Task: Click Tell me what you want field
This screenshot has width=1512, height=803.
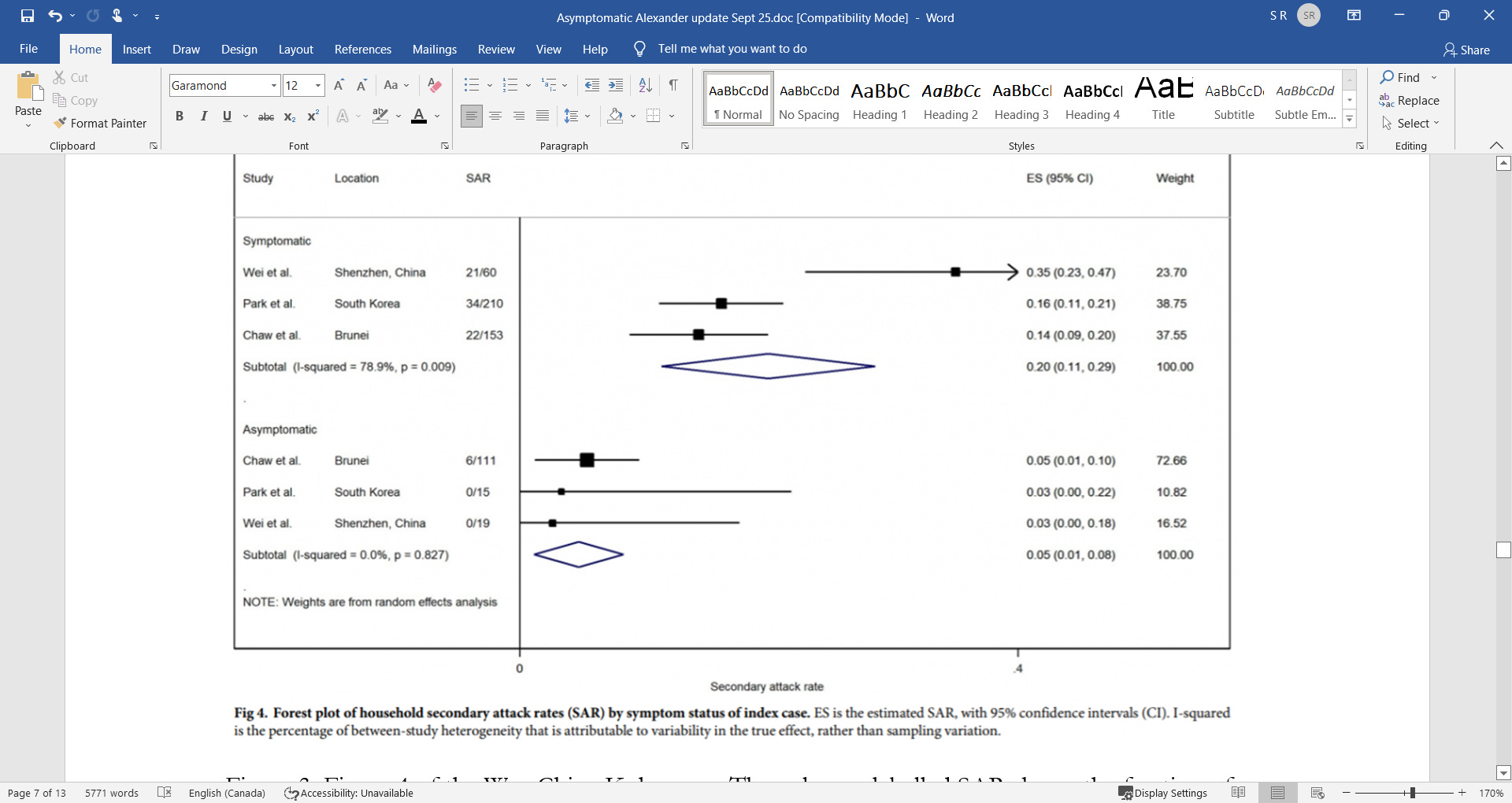Action: pyautogui.click(x=732, y=49)
